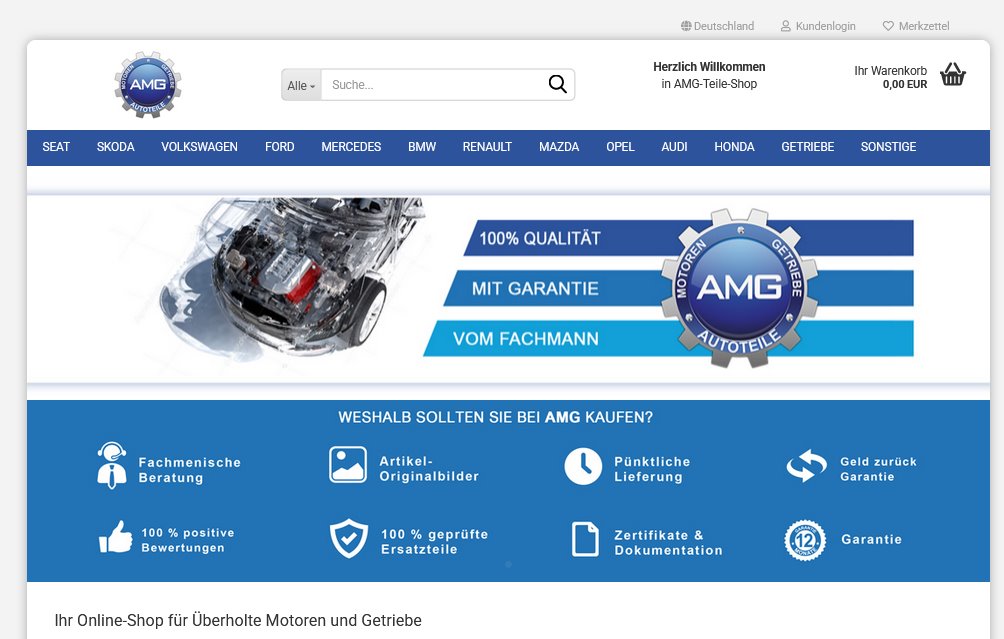Select the Mercedes menu item
Screen dimensions: 1004x639
pos(351,147)
